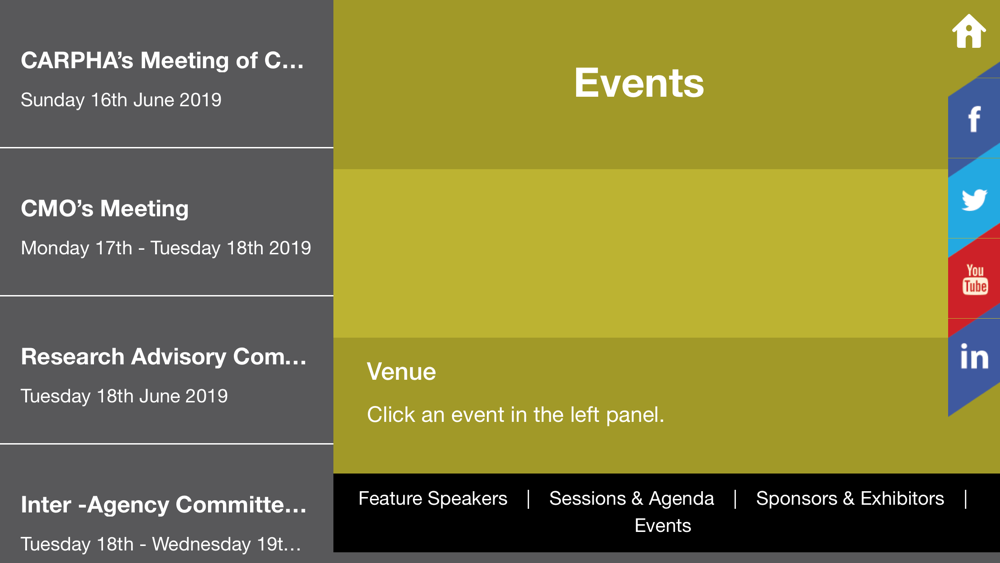Screen dimensions: 1000x563
Task: Open the CMO's Meeting event
Action: (105, 209)
